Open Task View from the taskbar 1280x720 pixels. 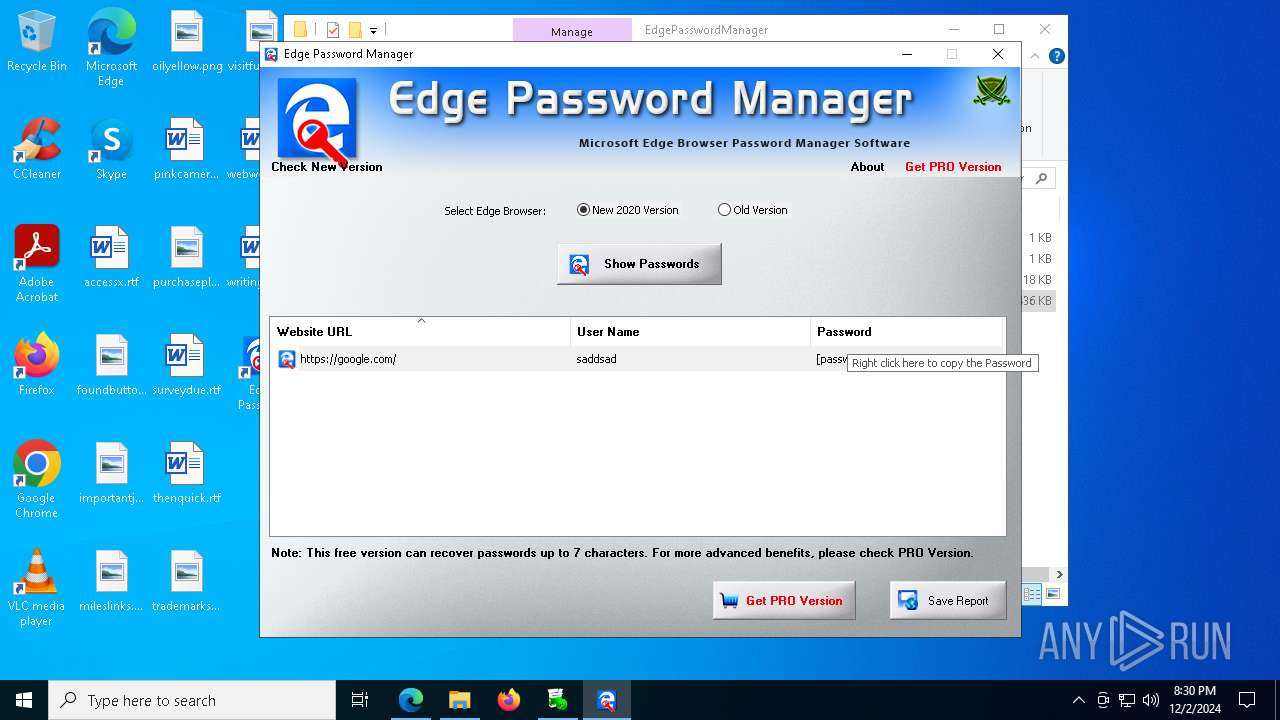(360, 700)
